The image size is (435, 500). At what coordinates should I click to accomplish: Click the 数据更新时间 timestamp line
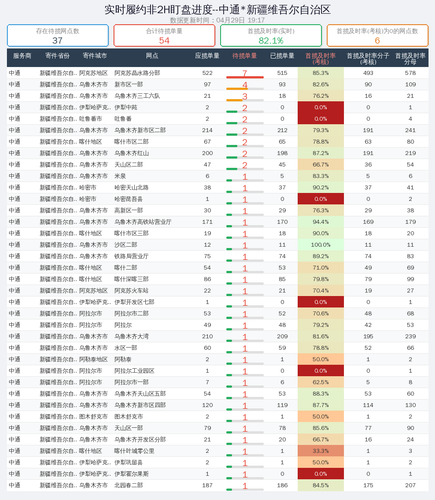pos(217,20)
